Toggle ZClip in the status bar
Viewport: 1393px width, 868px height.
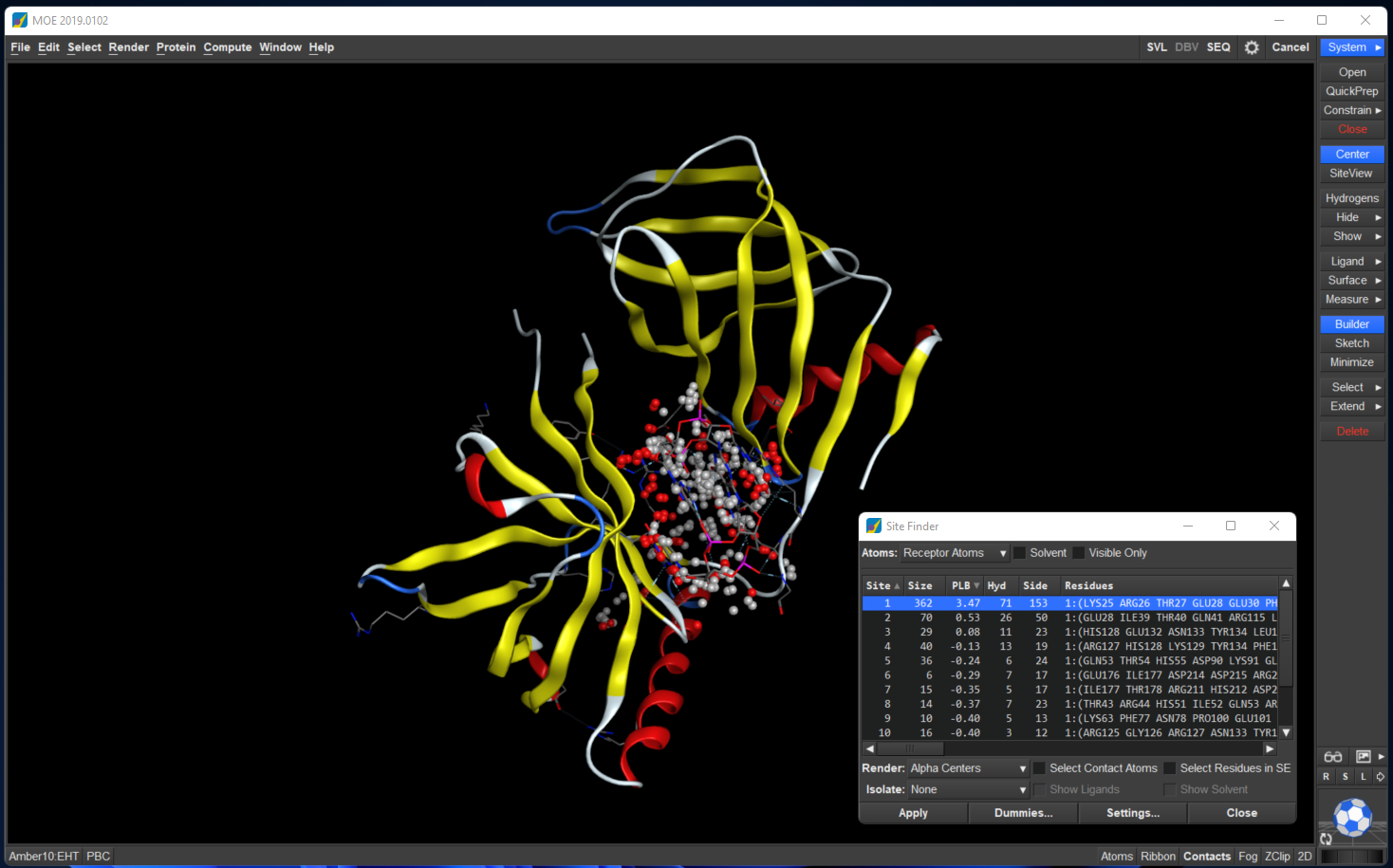coord(1277,856)
